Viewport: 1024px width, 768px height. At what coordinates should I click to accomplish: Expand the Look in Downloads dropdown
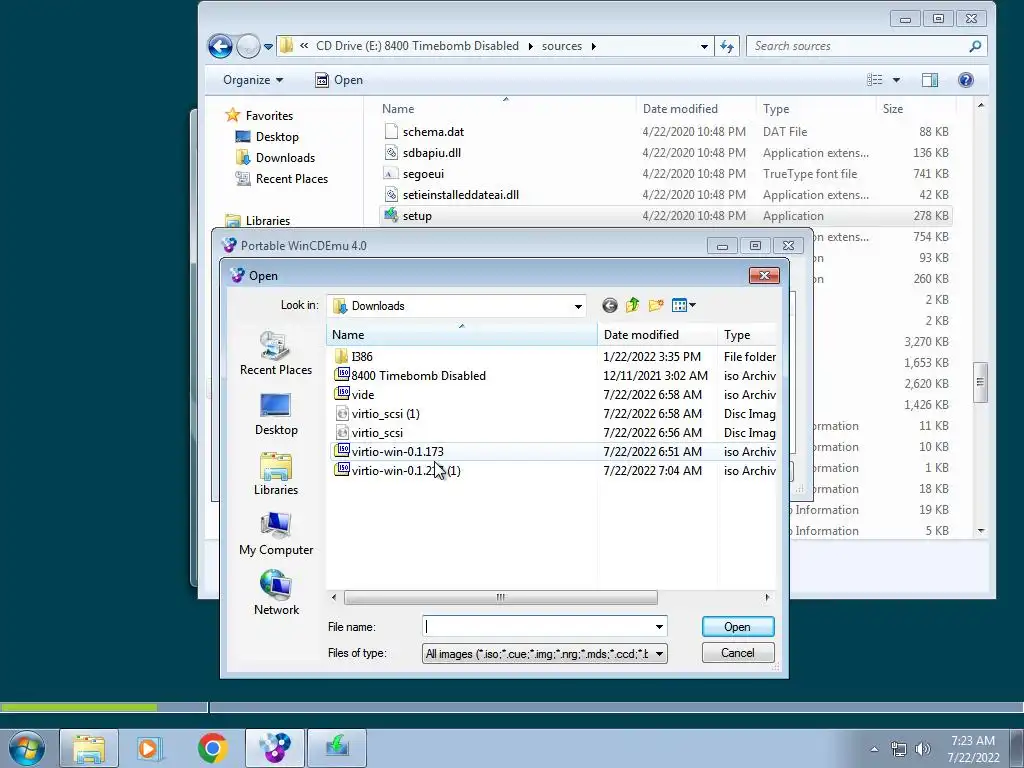click(x=578, y=306)
